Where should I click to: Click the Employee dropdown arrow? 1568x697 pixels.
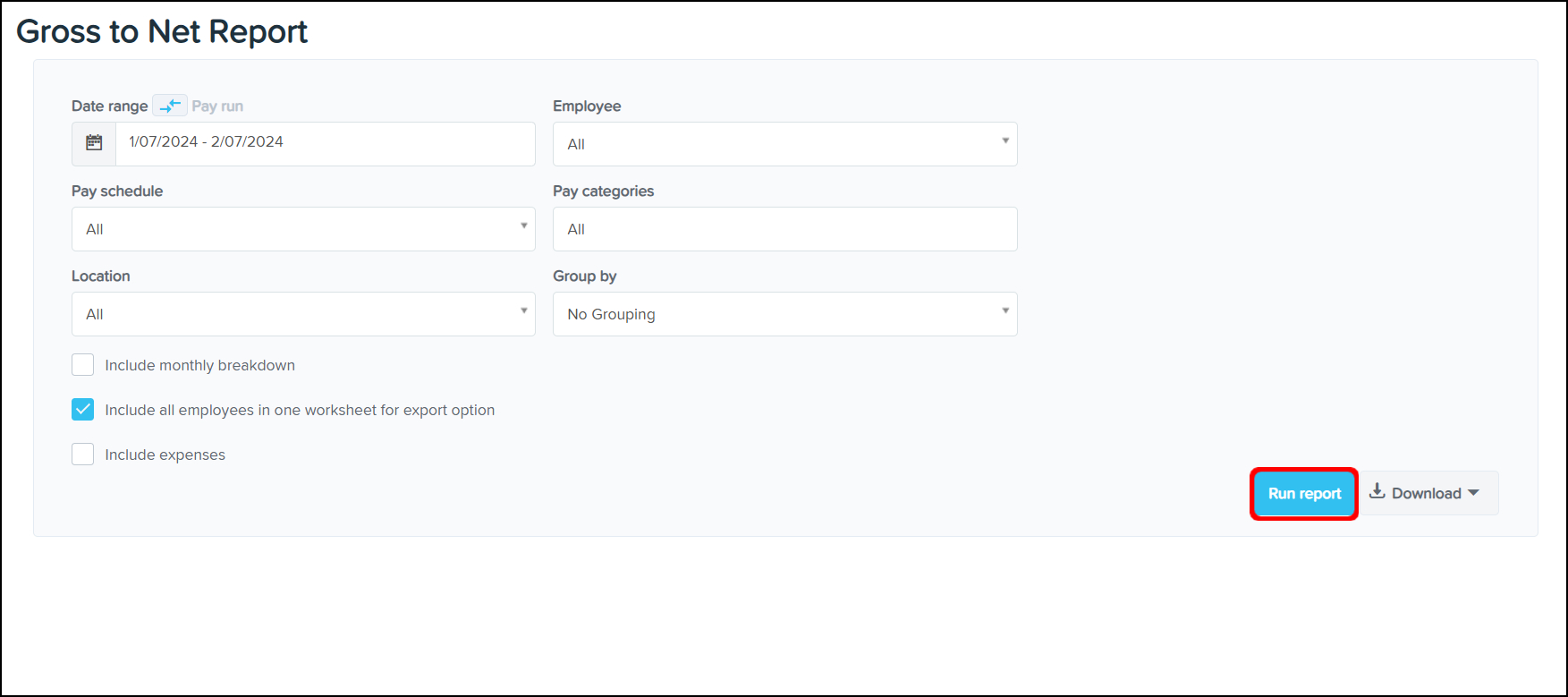[1005, 141]
